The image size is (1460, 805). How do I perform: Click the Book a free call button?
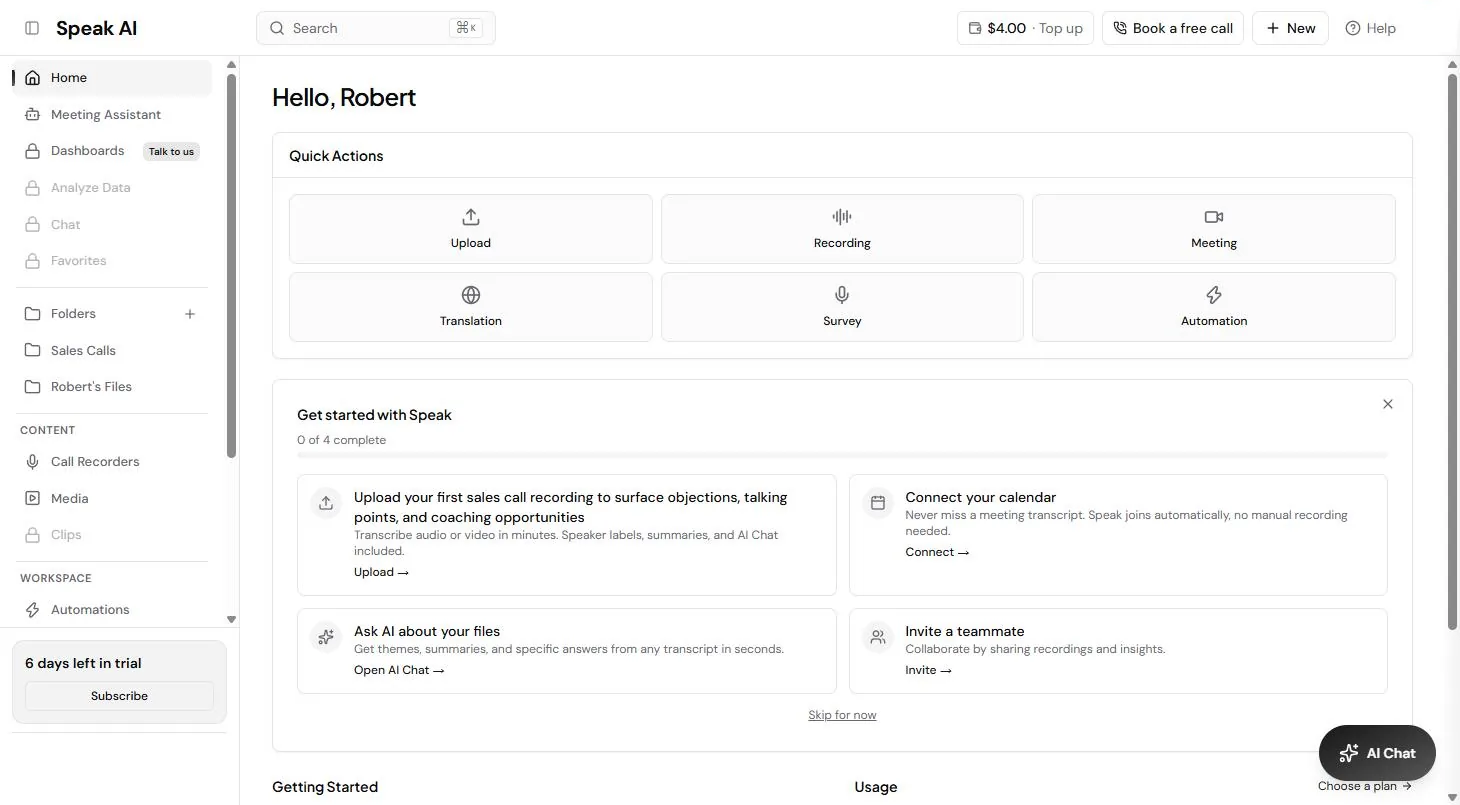tap(1173, 28)
